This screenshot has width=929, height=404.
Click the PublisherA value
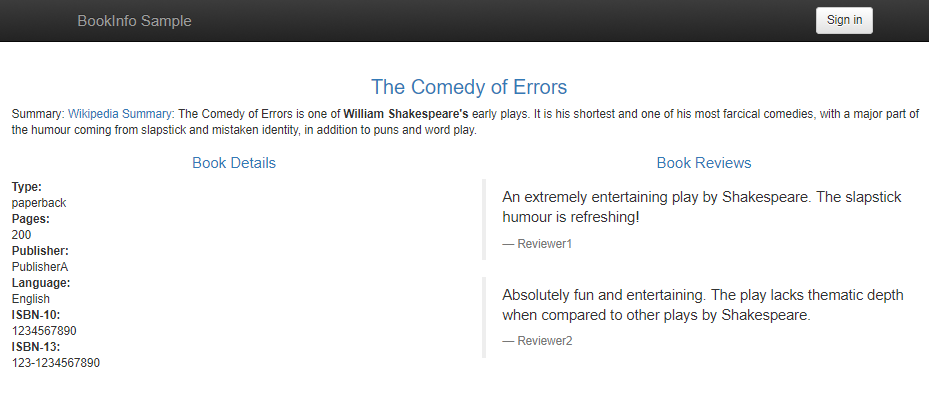(x=40, y=267)
